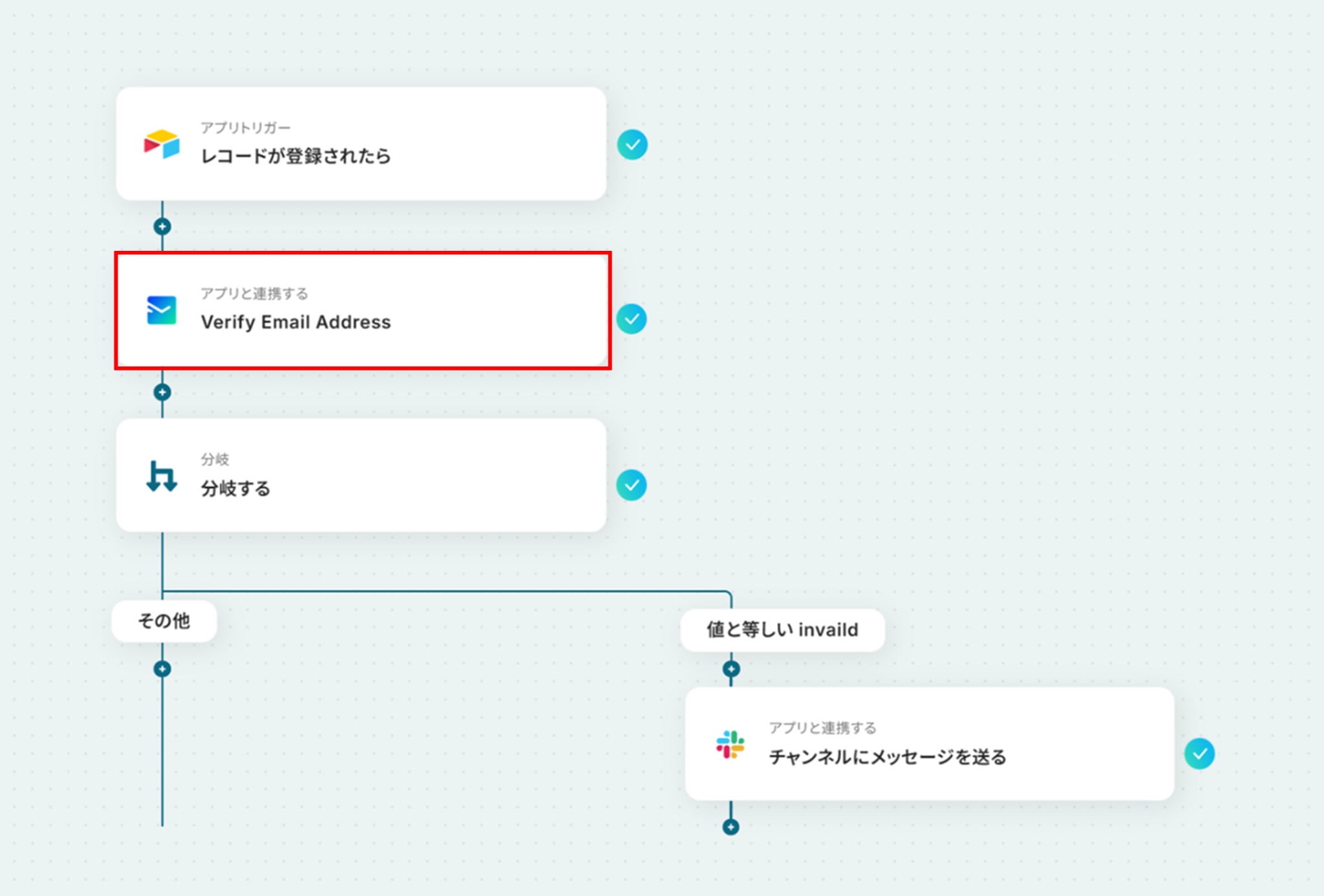Click the email verification app icon
1324x896 pixels.
pyautogui.click(x=162, y=310)
